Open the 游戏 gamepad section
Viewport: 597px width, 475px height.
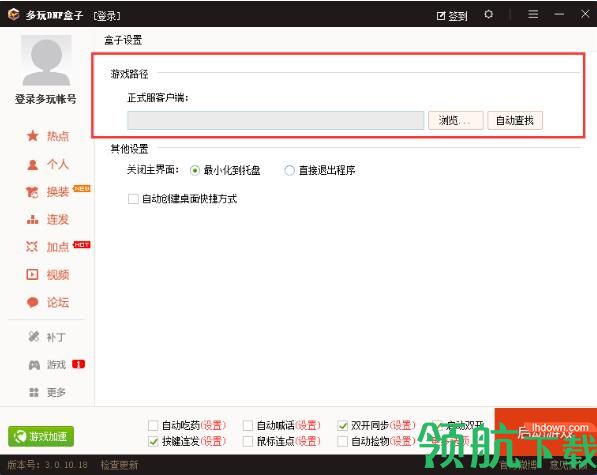tap(47, 365)
